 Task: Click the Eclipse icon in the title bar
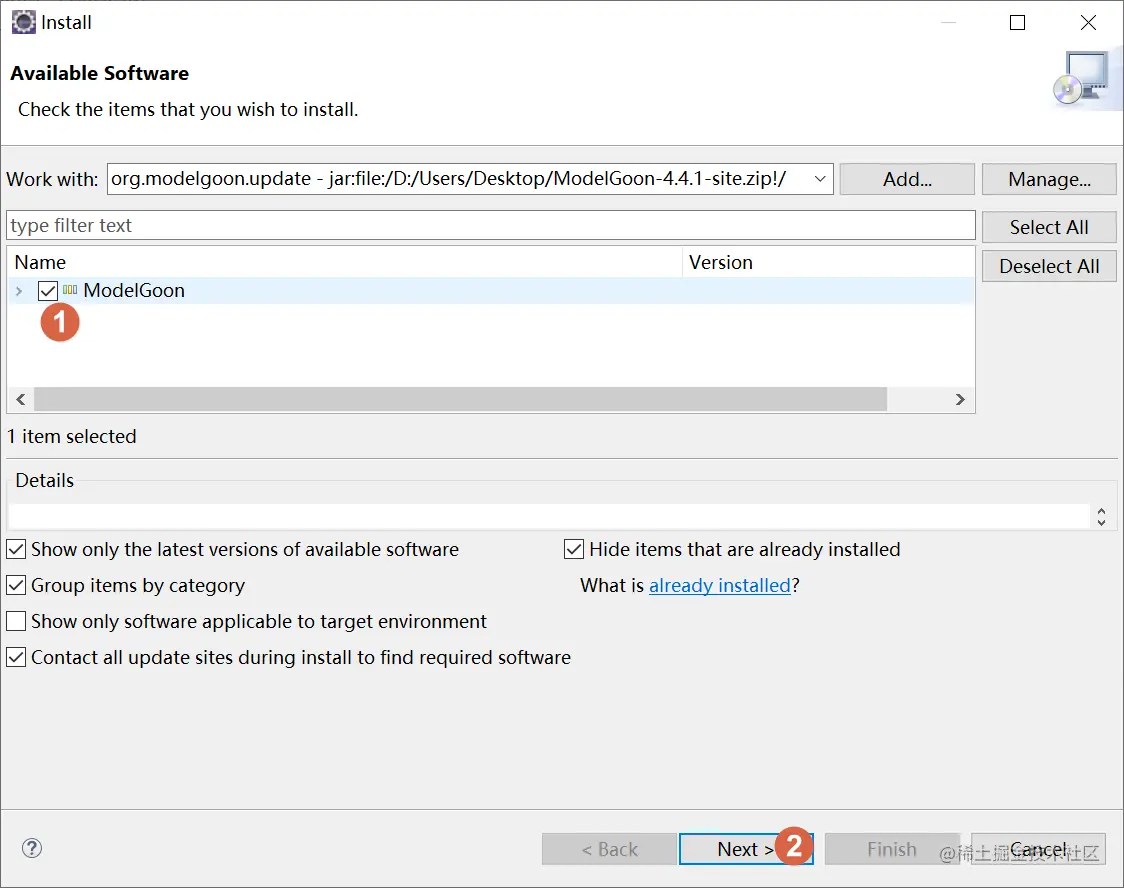(x=23, y=22)
